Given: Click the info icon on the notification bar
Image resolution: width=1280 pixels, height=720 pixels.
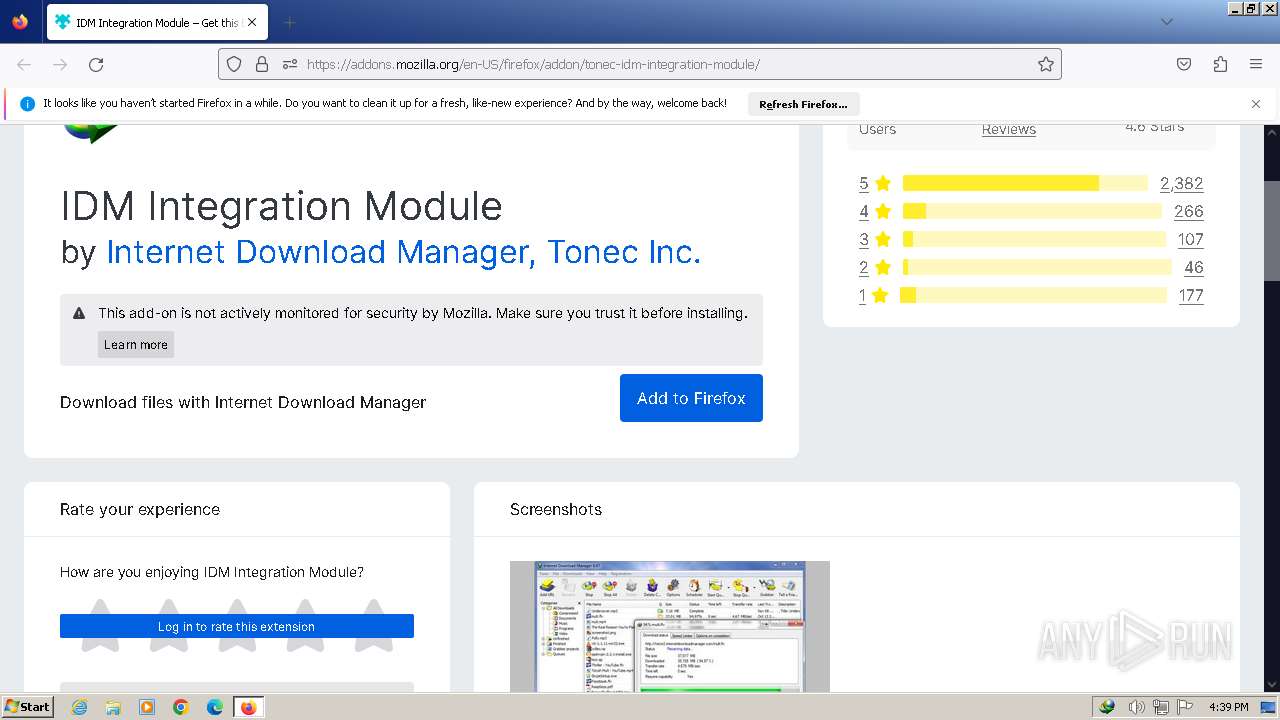Looking at the screenshot, I should coord(27,104).
